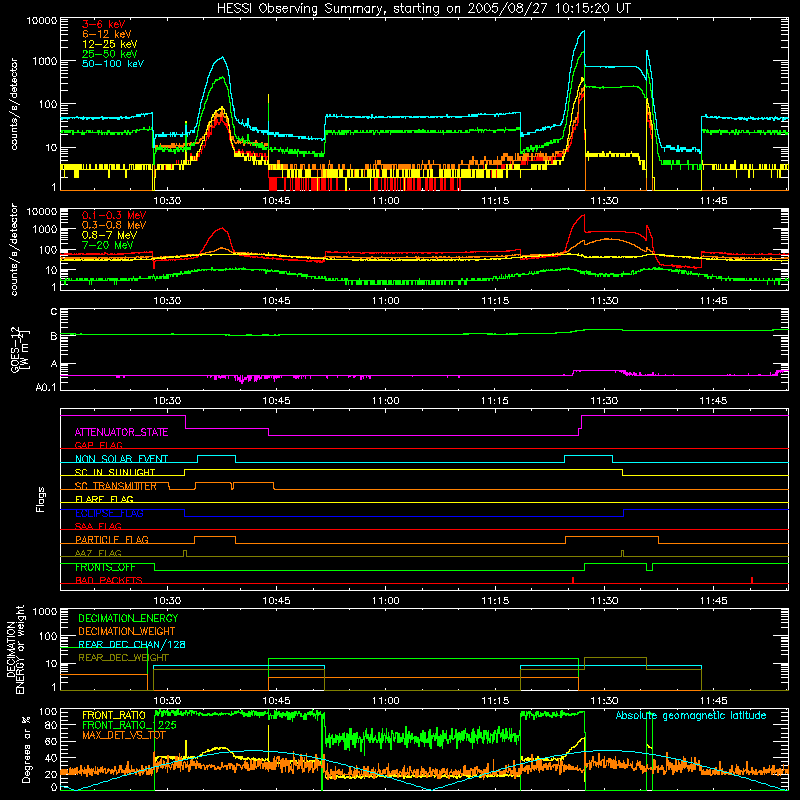The image size is (800, 800).
Task: Click the FRONT_RATIO legend label
Action: coord(114,715)
